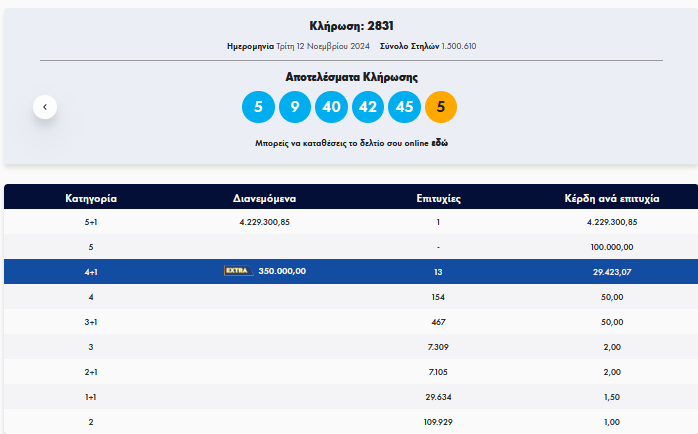This screenshot has width=698, height=434.
Task: Click the draw date Τρίτη 12 Νοεμβρίου 2024
Action: [321, 46]
